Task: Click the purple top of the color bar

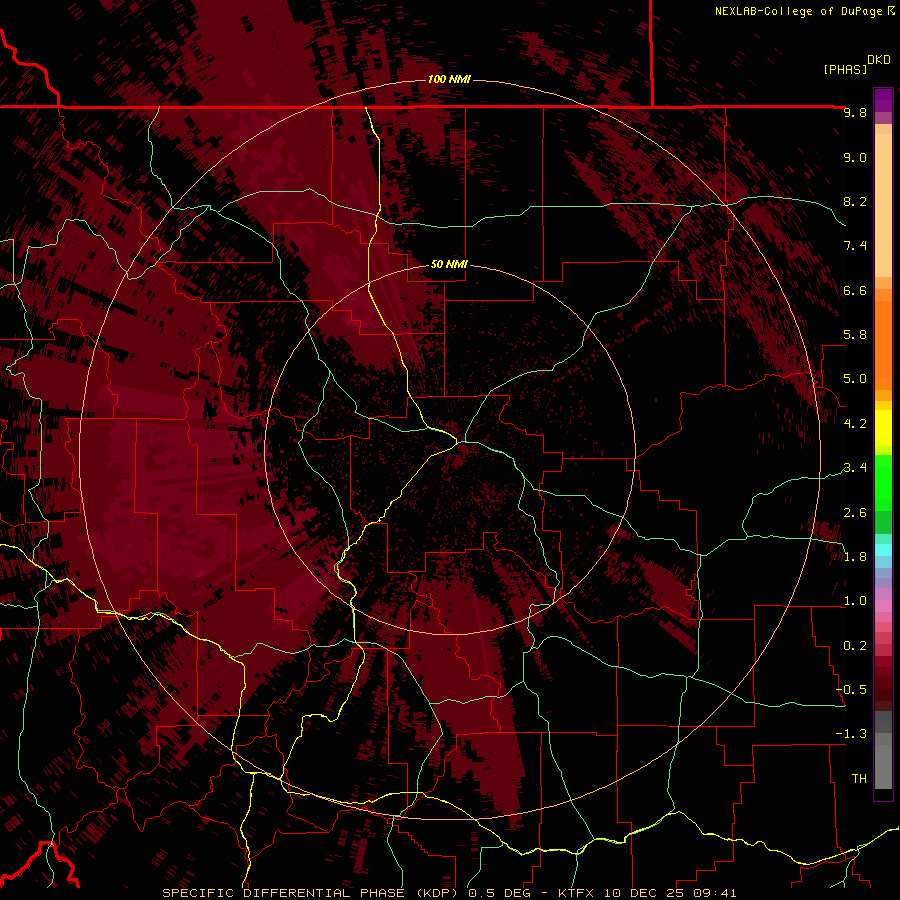Action: (x=883, y=100)
